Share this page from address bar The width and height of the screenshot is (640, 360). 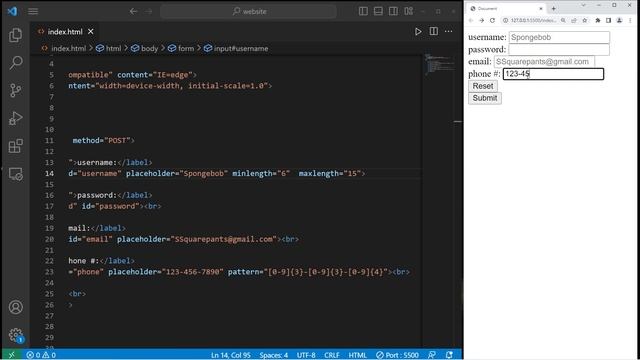(574, 20)
